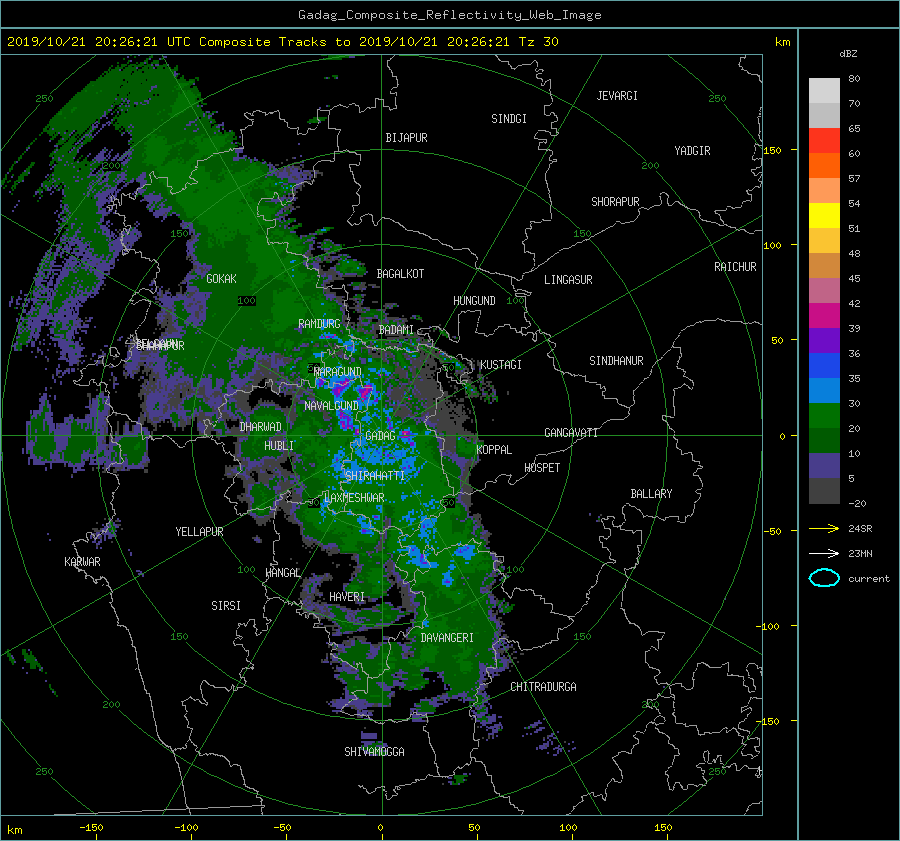Click the KARWAR city label

pos(82,561)
